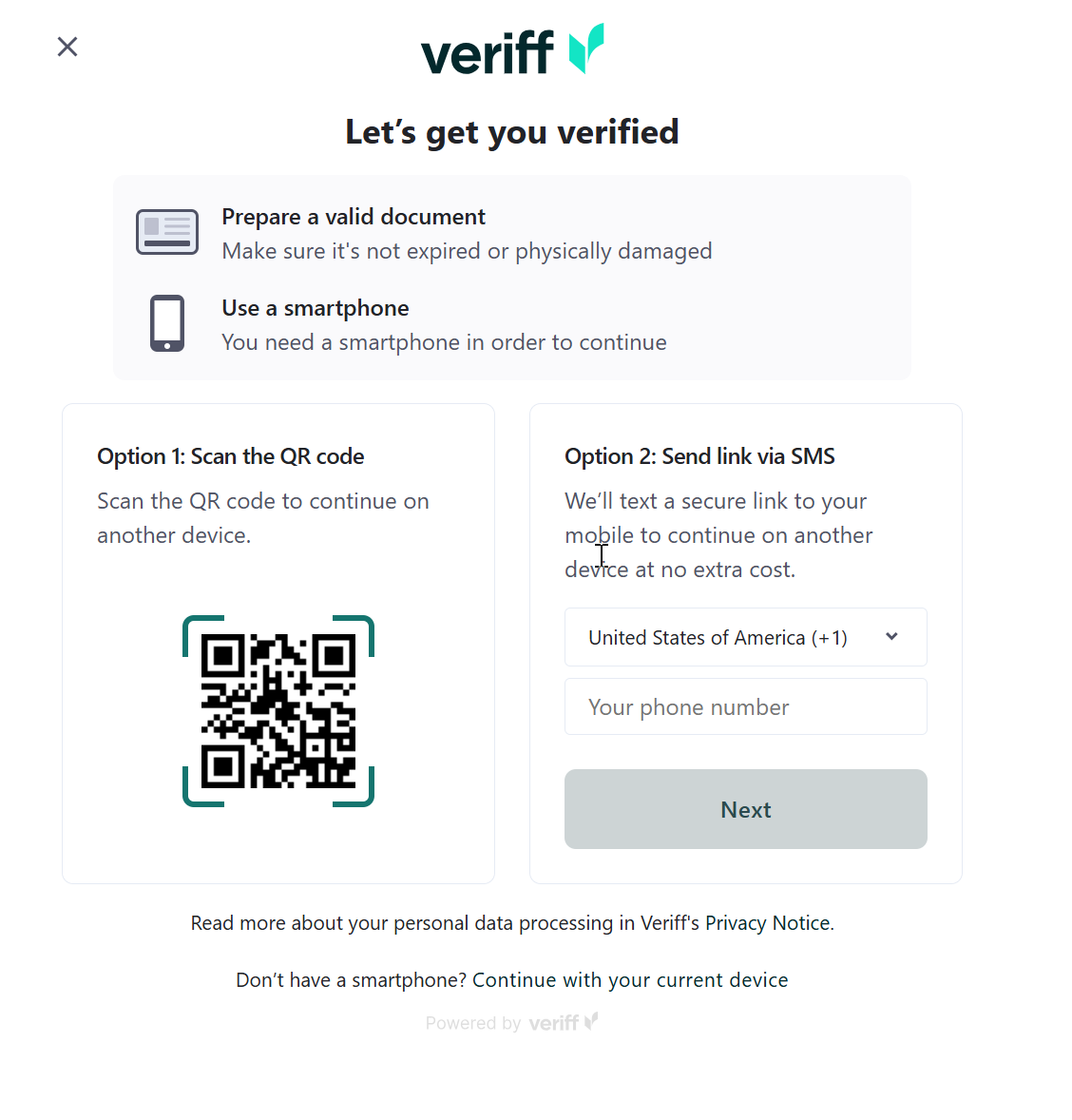Screen dimensions: 1072x1120
Task: Click the 'Prepare a valid document' text
Action: 353,217
